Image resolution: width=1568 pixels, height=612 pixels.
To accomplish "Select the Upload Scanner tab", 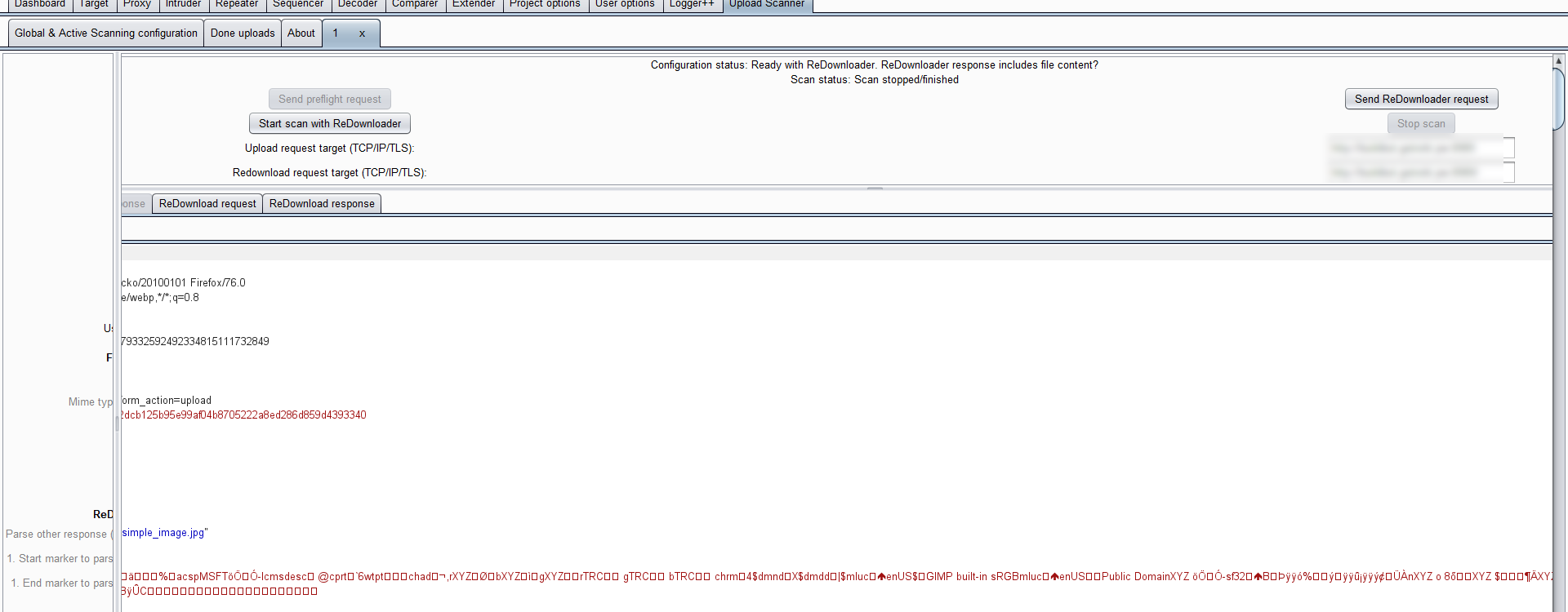I will [767, 5].
